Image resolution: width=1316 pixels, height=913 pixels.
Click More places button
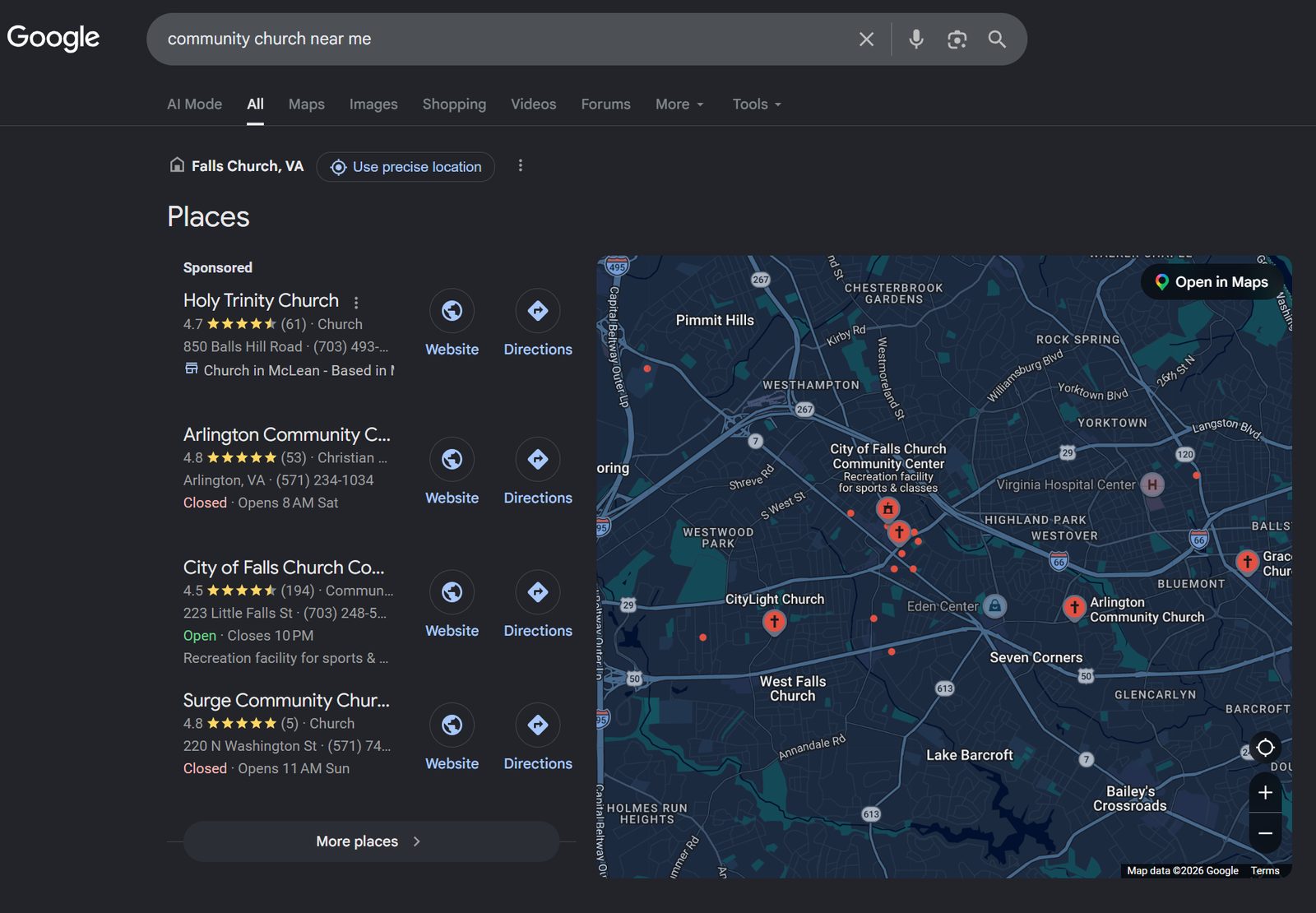(x=371, y=841)
